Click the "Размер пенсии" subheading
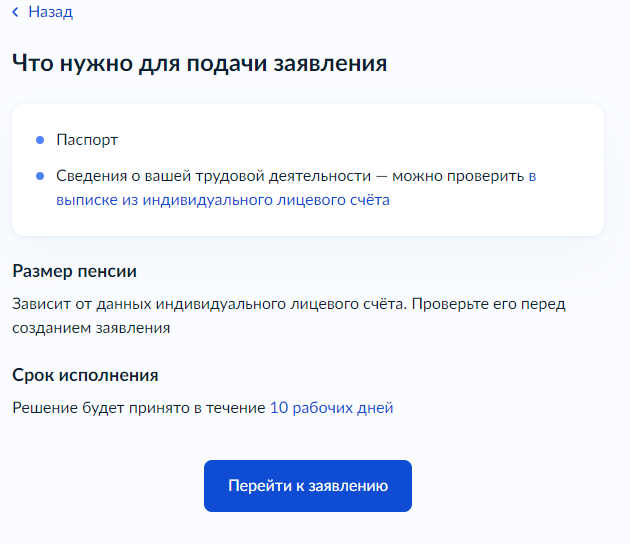Viewport: 630px width, 544px height. coord(74,271)
